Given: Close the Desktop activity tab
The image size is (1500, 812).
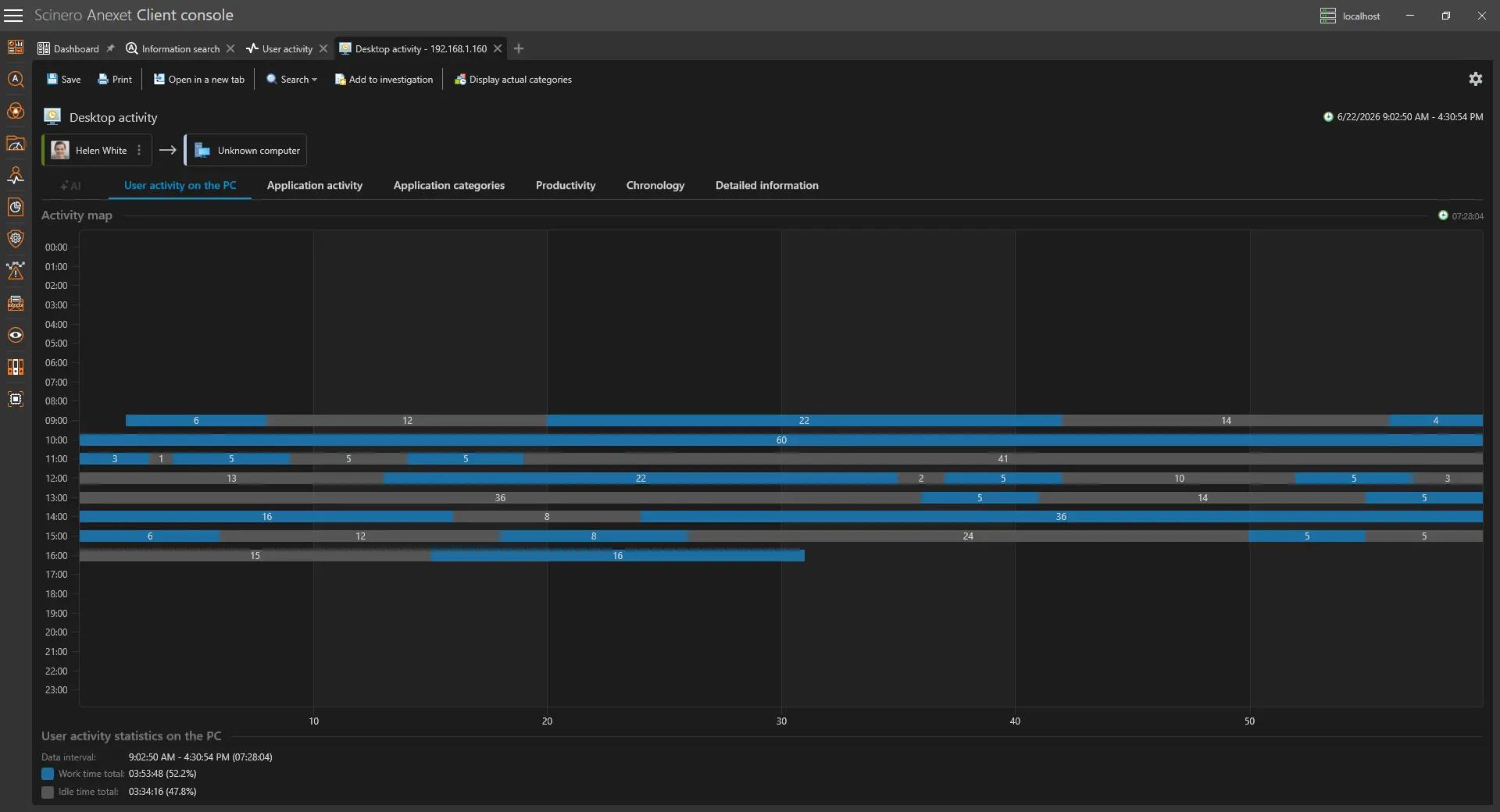Looking at the screenshot, I should pyautogui.click(x=498, y=48).
